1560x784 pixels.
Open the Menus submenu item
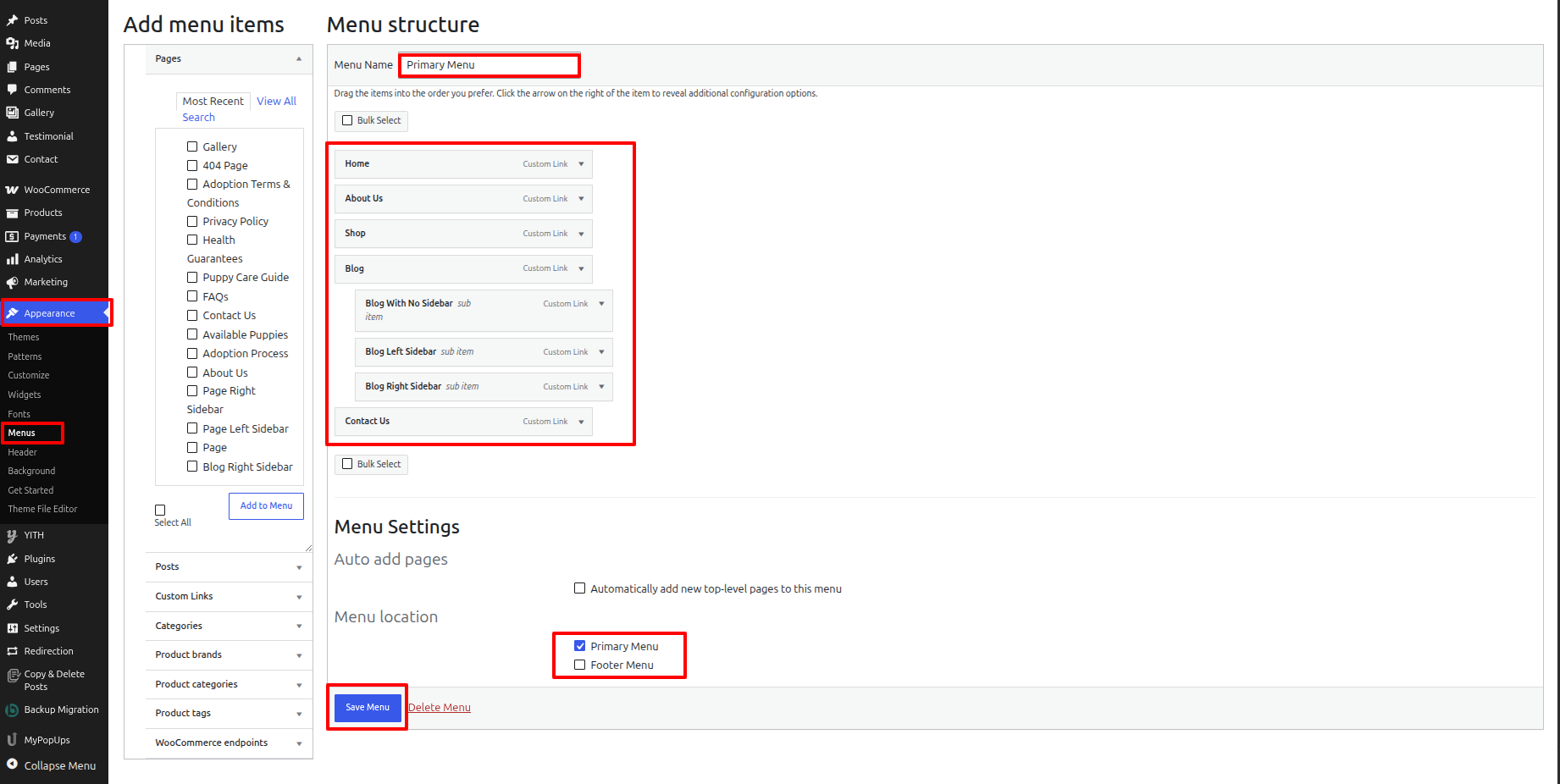click(22, 433)
